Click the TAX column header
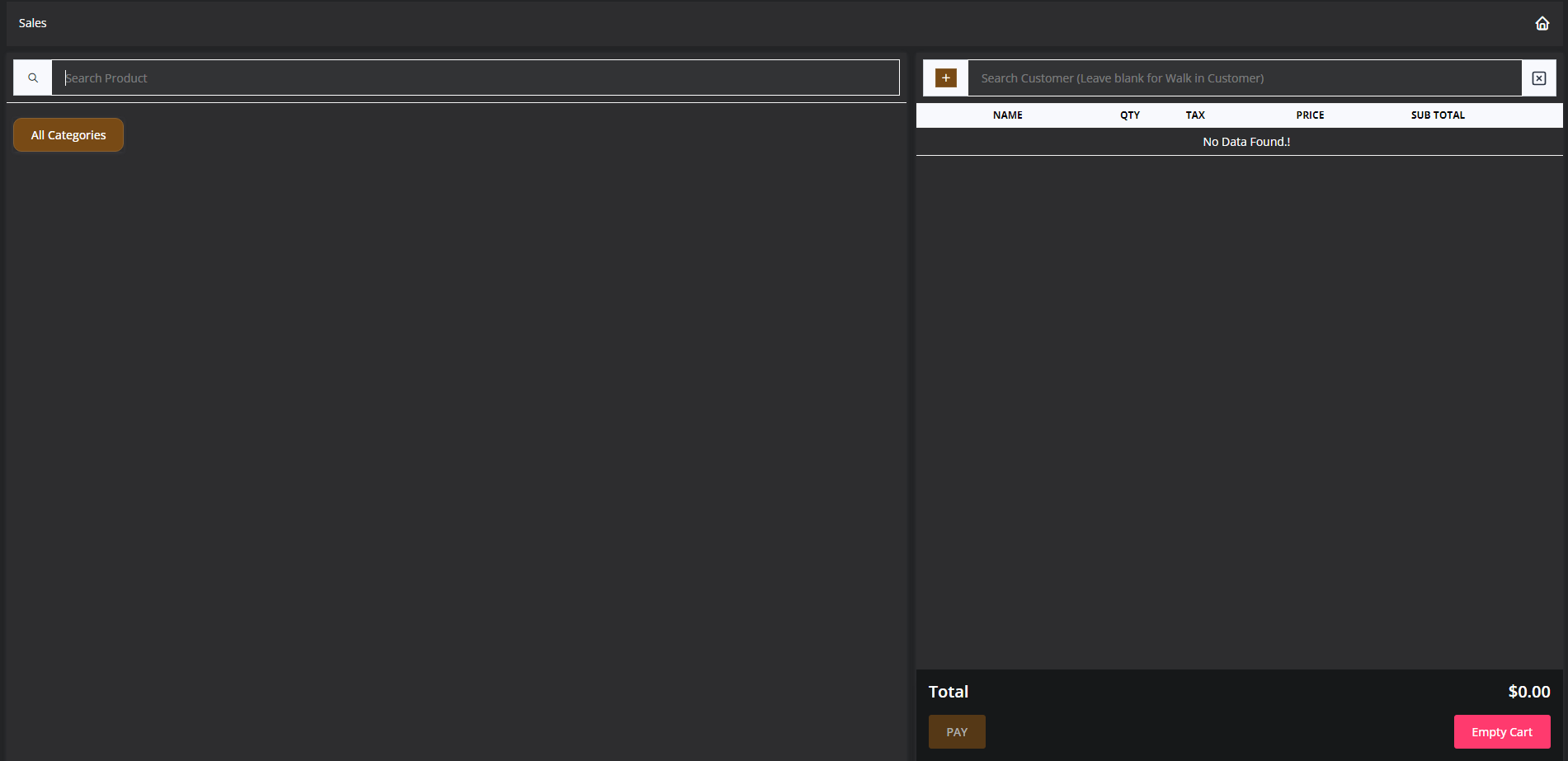This screenshot has height=761, width=1568. (x=1194, y=115)
